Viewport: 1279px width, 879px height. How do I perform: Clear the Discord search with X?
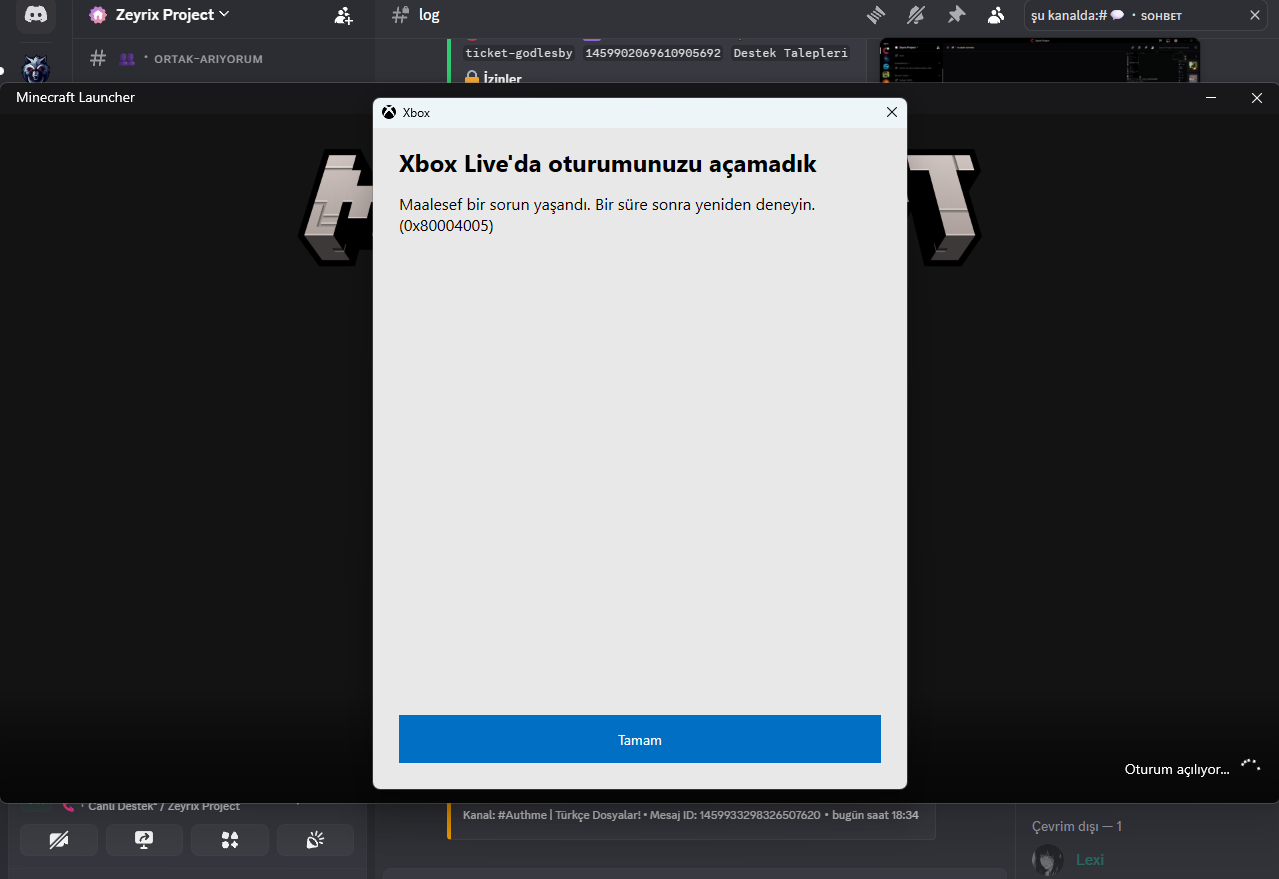1255,15
